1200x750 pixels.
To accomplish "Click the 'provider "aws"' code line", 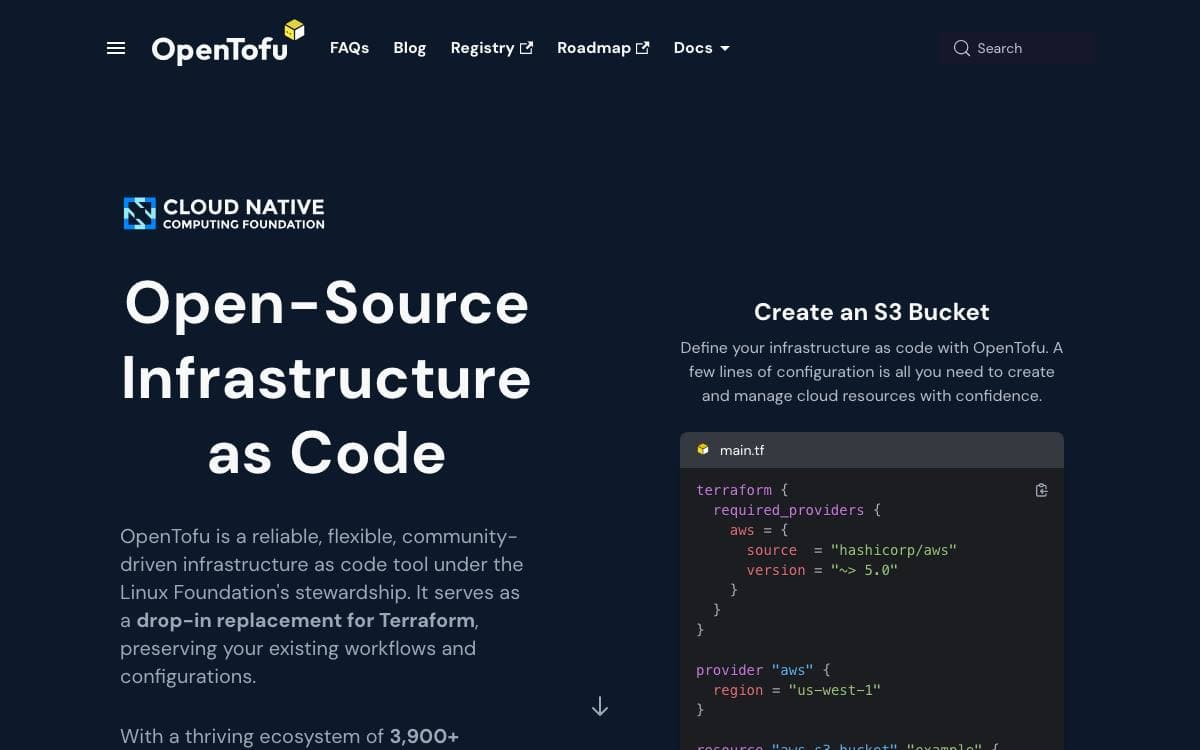I will pos(763,670).
